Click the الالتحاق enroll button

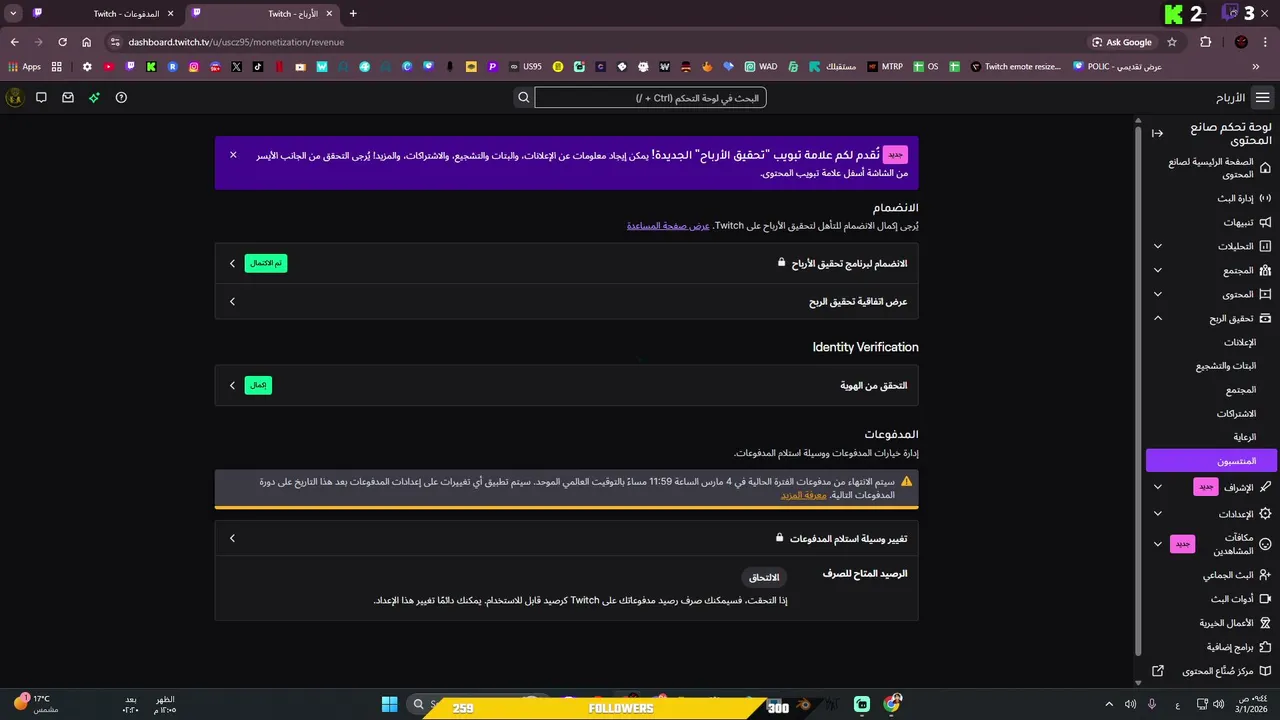pyautogui.click(x=764, y=578)
